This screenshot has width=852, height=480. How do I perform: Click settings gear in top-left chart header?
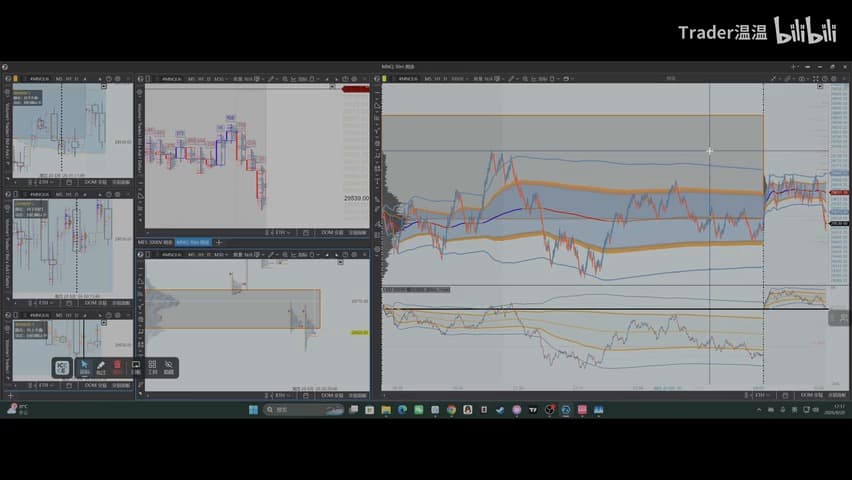pyautogui.click(x=117, y=79)
